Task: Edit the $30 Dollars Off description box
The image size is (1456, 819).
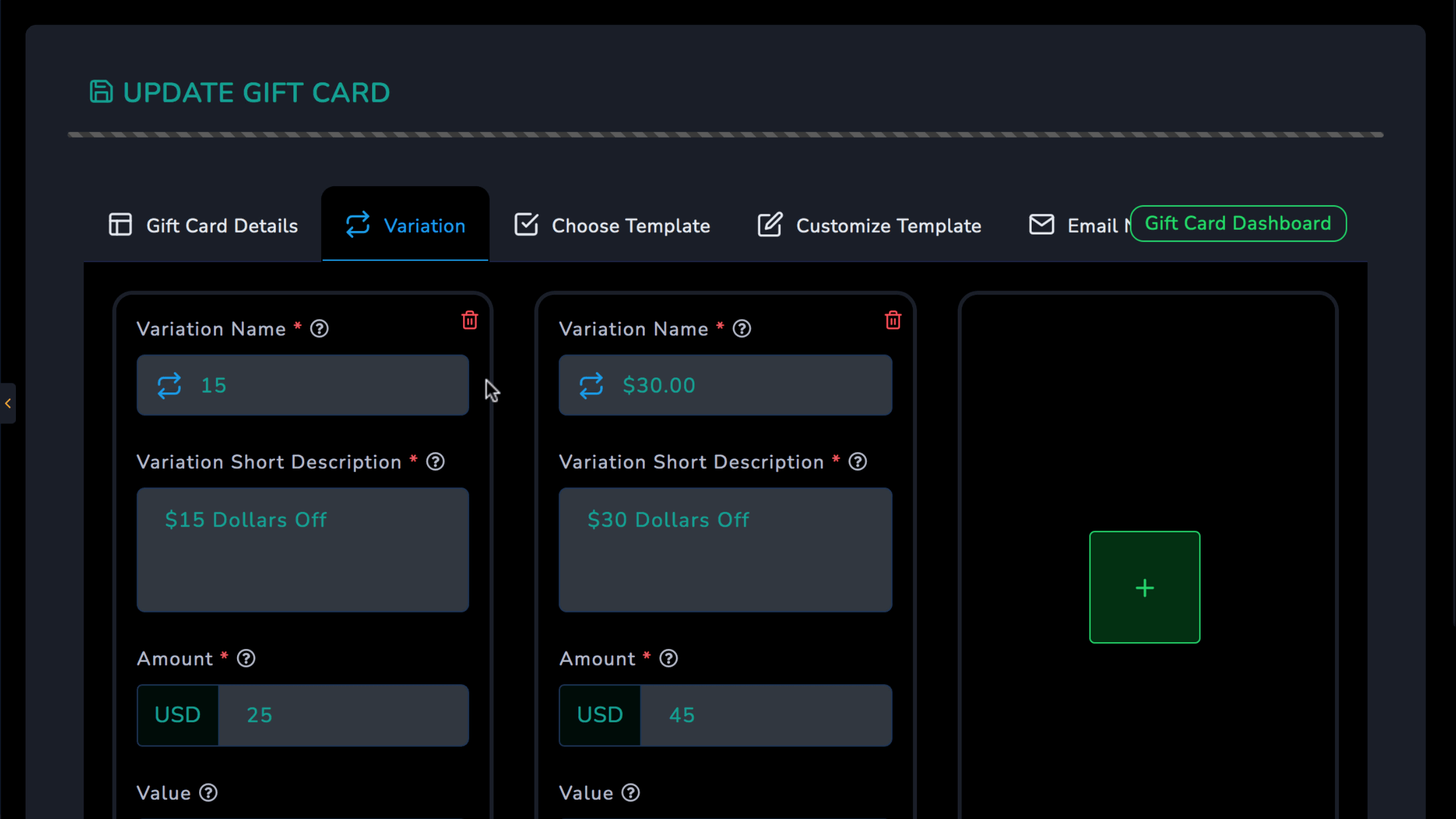Action: pyautogui.click(x=725, y=549)
